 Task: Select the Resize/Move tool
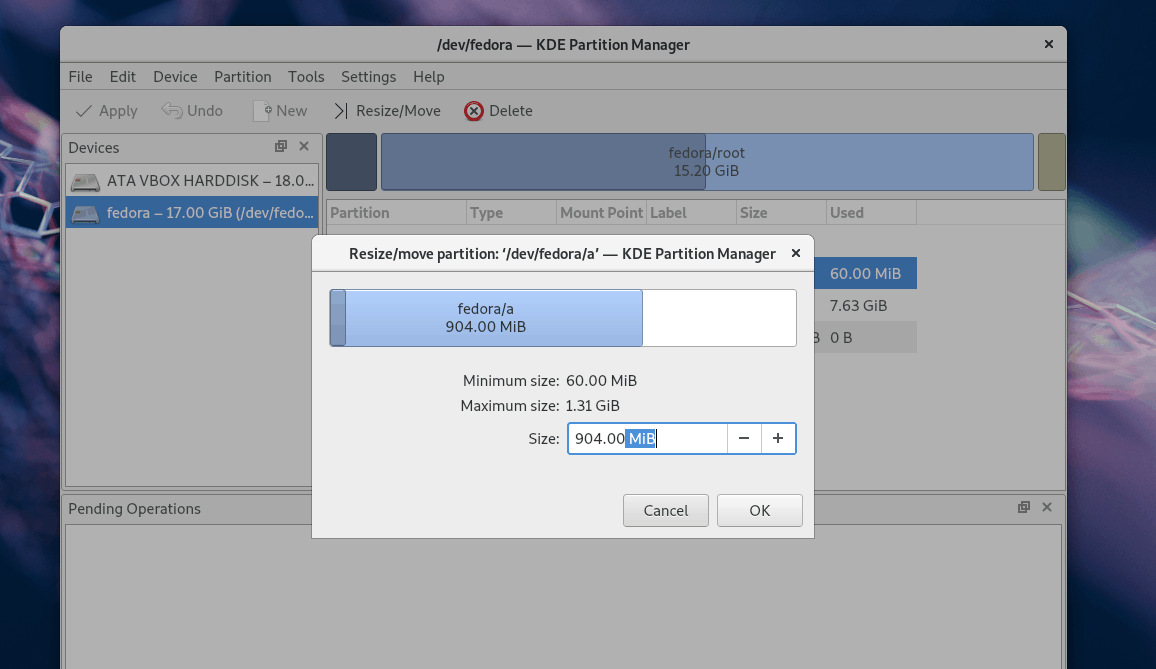(x=387, y=111)
